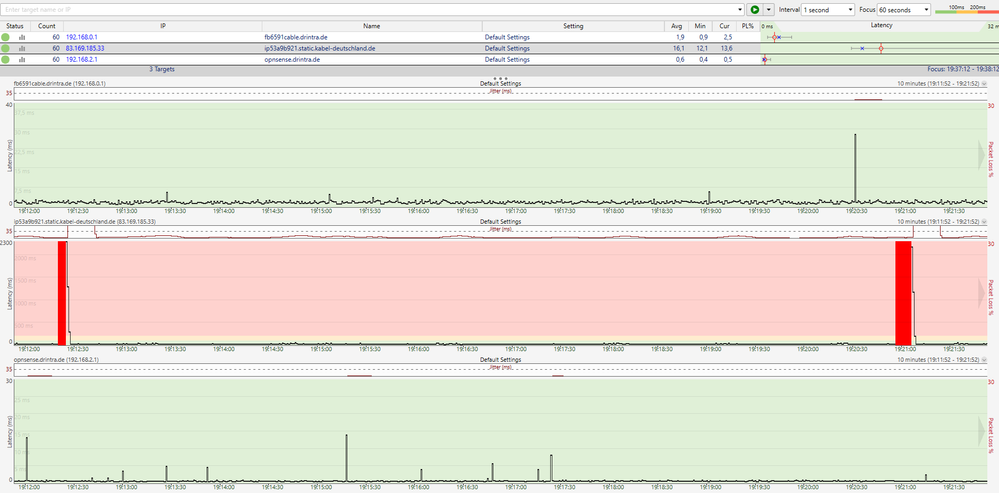Open the Focus combo box showing 60 seconds
The image size is (999, 493).
coord(903,10)
